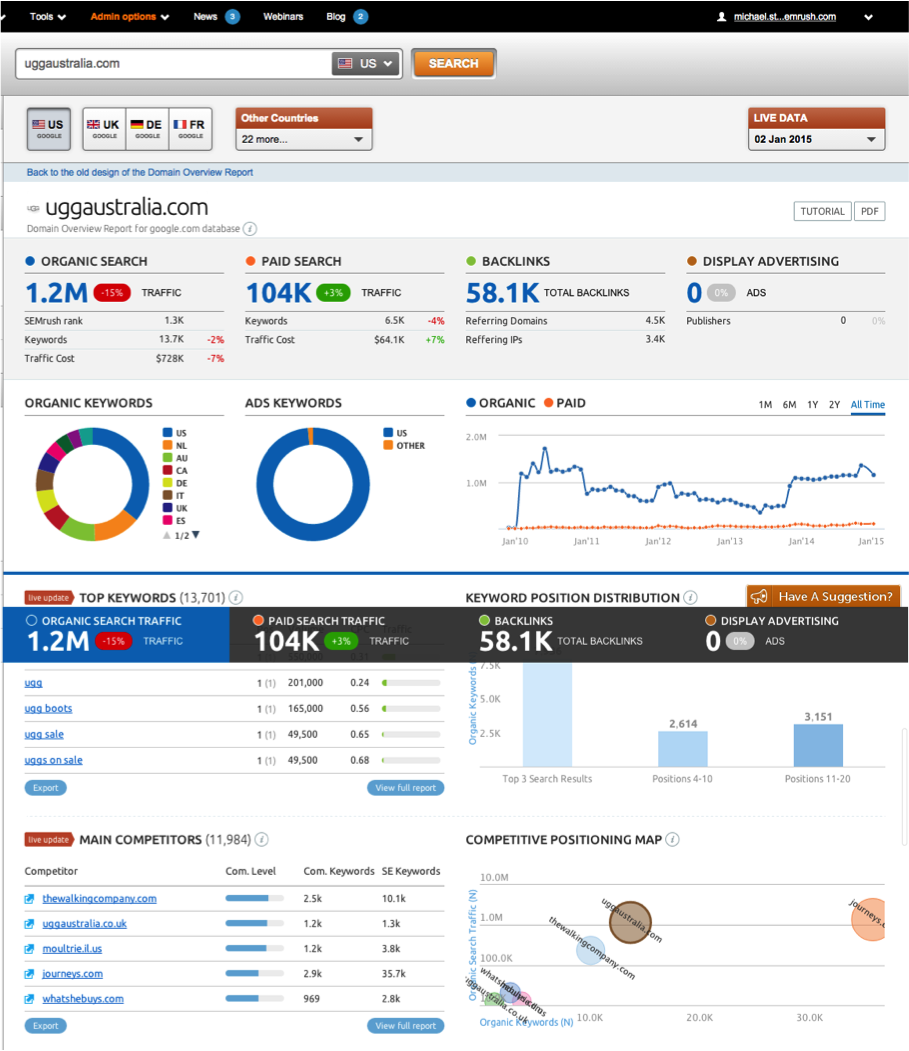This screenshot has height=1051, width=909.
Task: Expand the Other Countries '22 more...' dropdown
Action: point(304,139)
